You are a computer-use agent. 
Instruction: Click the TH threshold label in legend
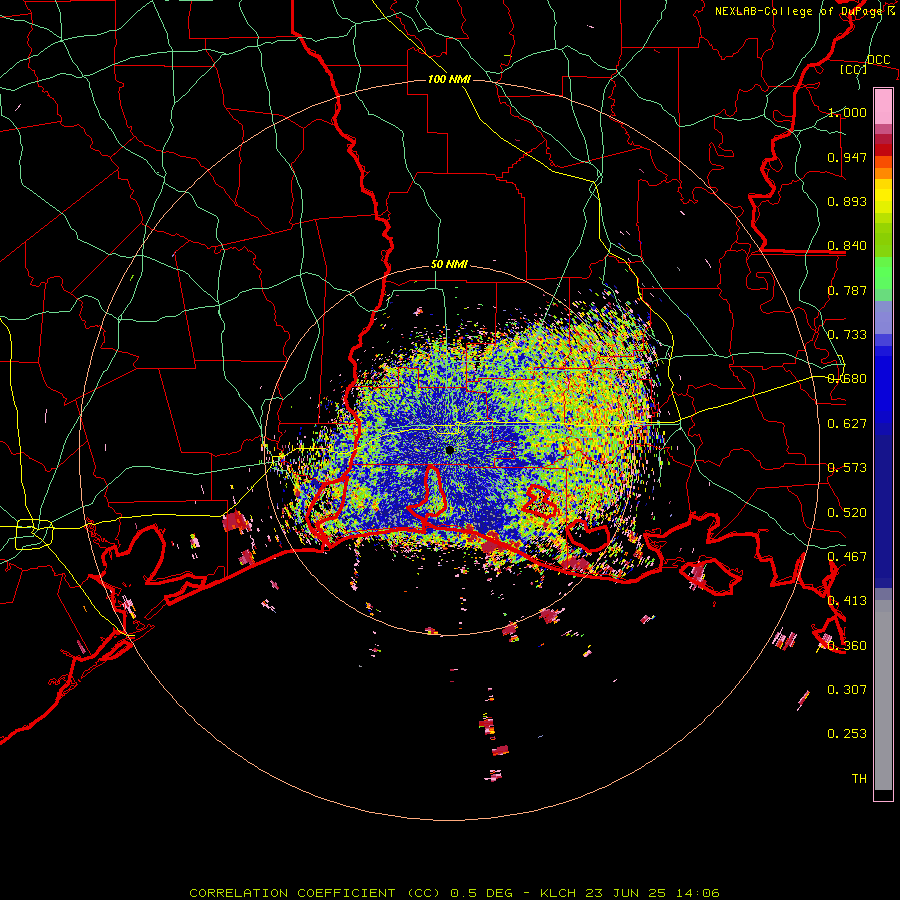pyautogui.click(x=859, y=779)
